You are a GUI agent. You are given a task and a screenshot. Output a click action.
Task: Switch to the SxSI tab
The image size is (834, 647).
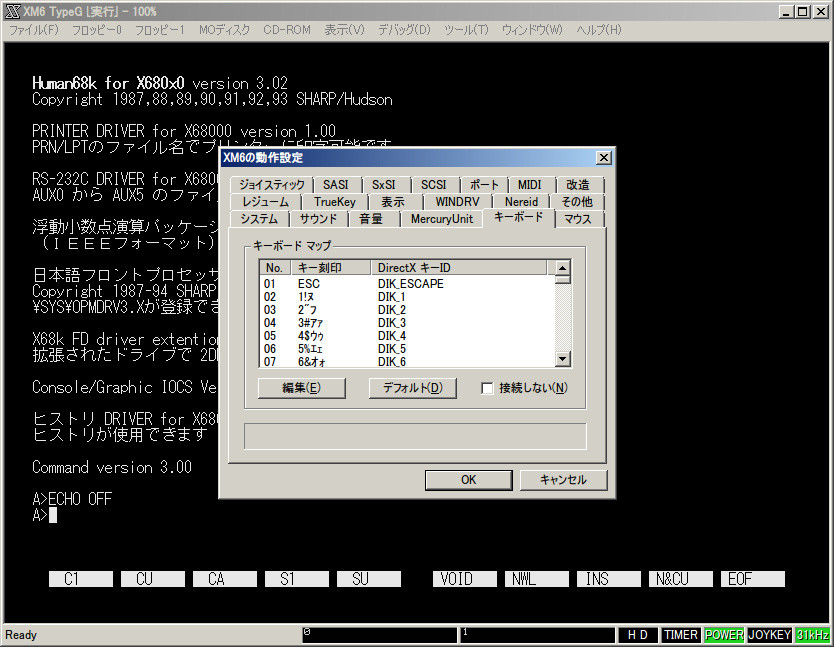click(x=383, y=185)
